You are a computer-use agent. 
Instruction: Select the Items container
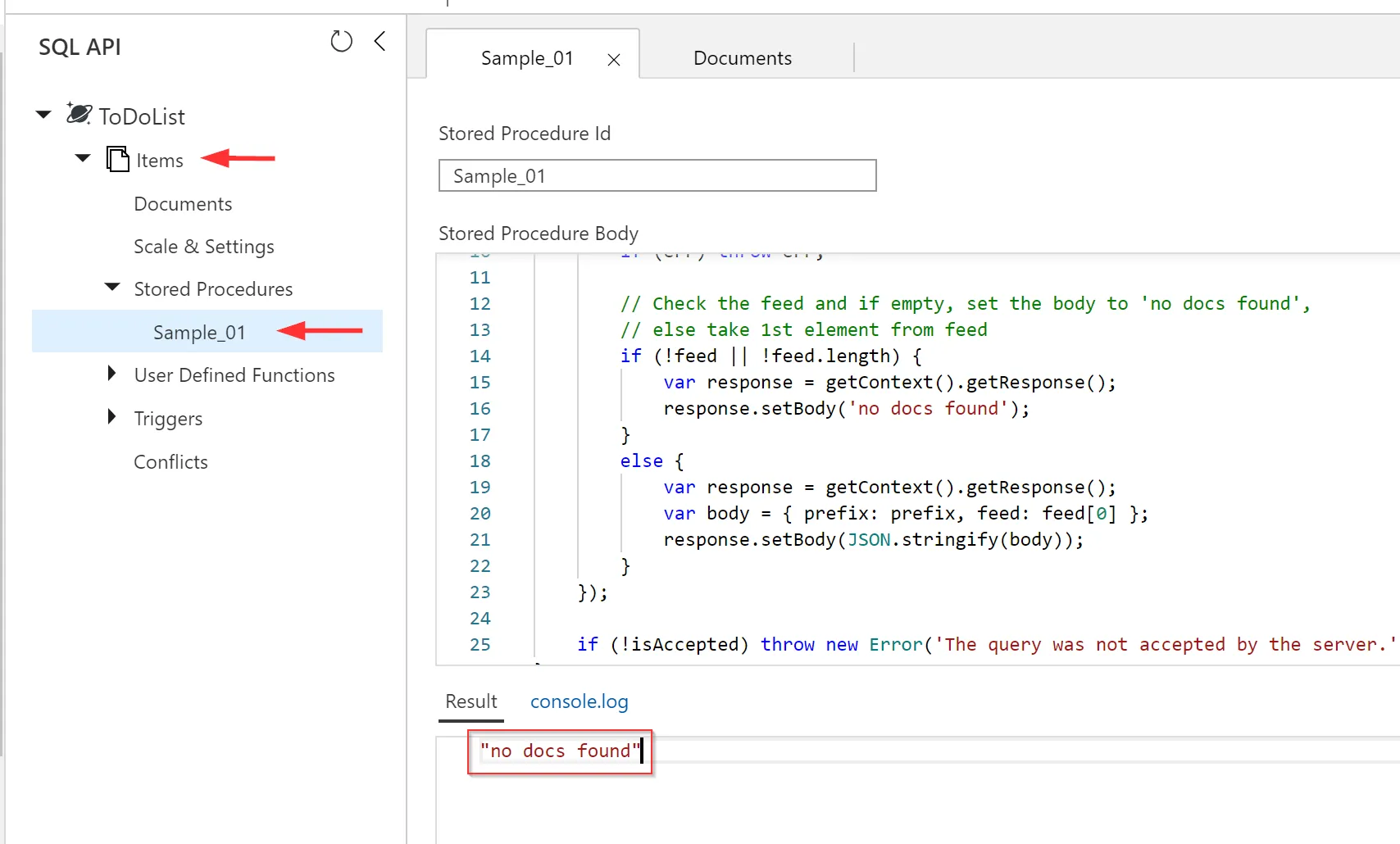click(160, 161)
